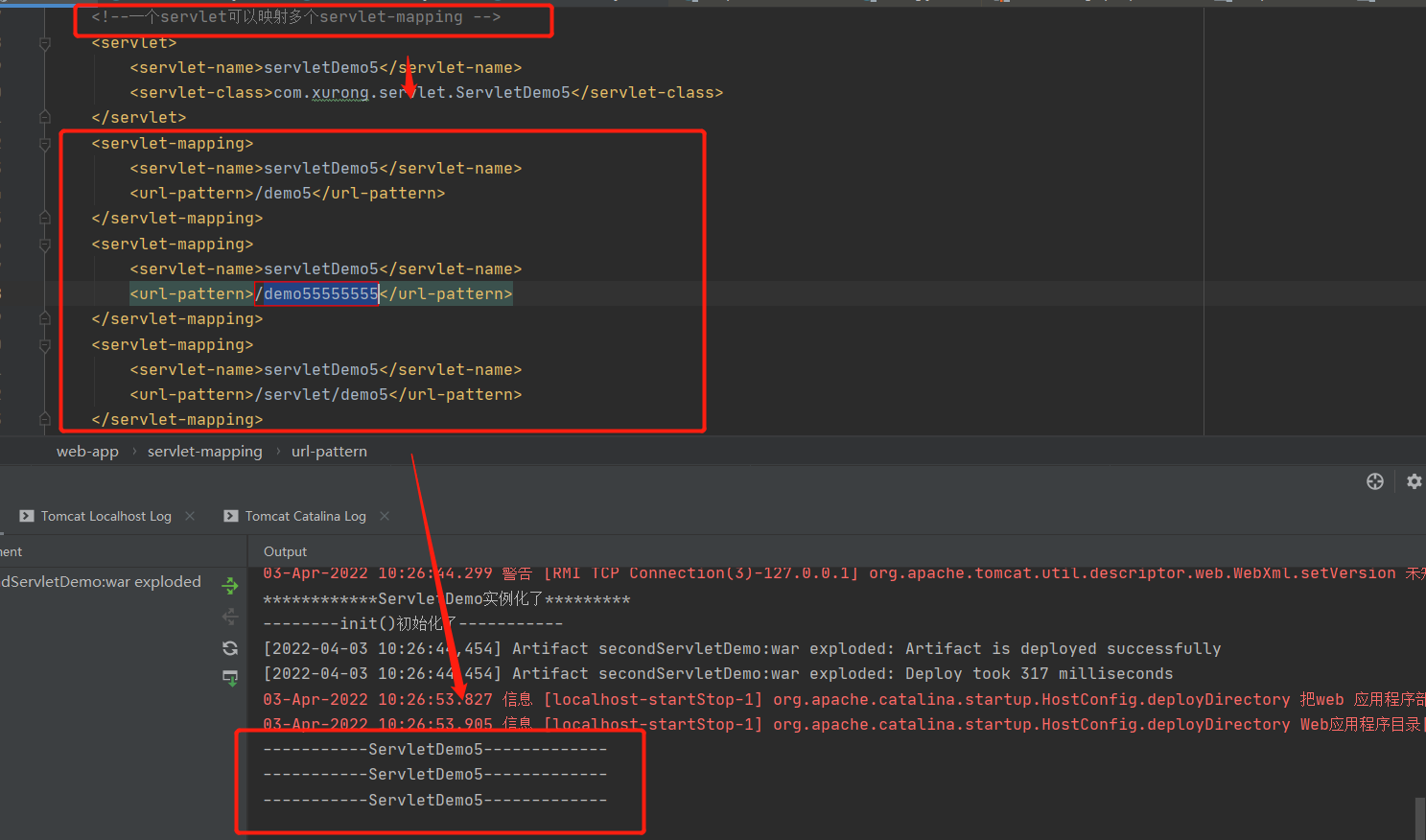1426x840 pixels.
Task: Click the Tomcat Localhost Log console icon
Action: (x=27, y=516)
